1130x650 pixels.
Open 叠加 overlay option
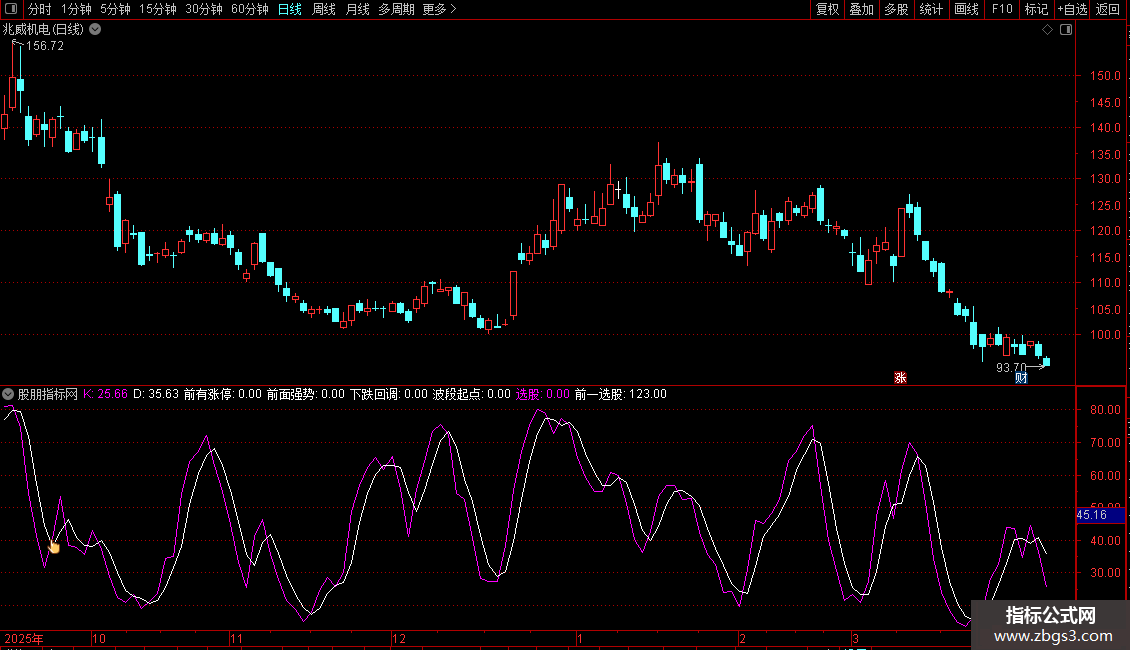(x=861, y=10)
